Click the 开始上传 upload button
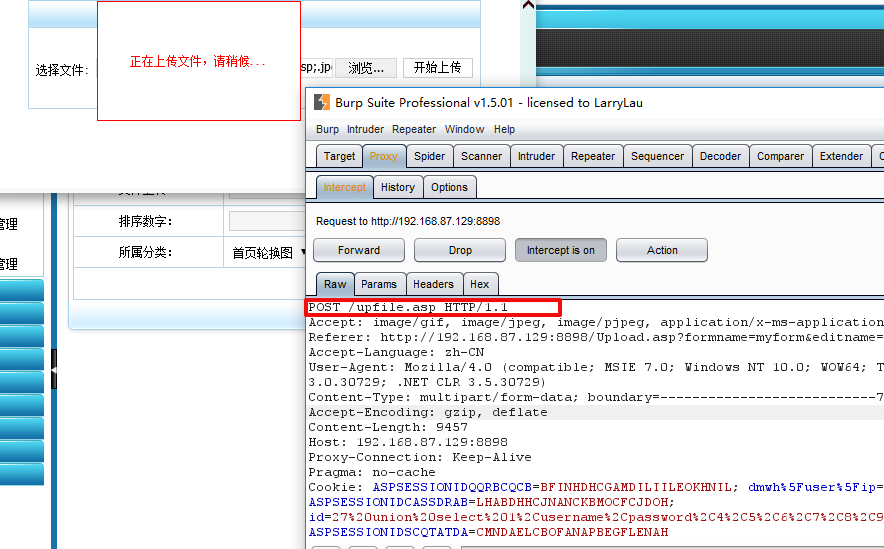 pyautogui.click(x=437, y=68)
